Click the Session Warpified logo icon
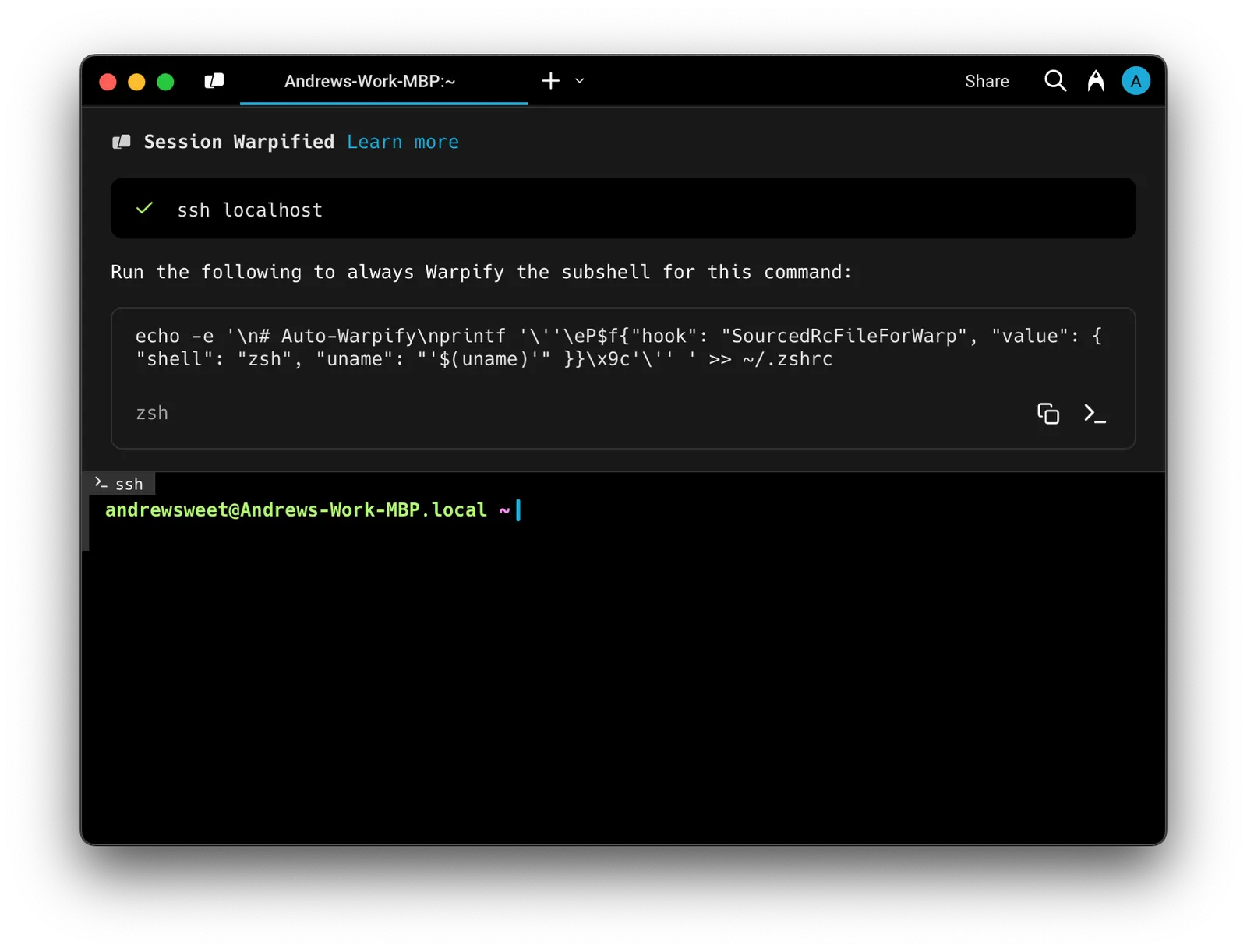 pos(122,142)
